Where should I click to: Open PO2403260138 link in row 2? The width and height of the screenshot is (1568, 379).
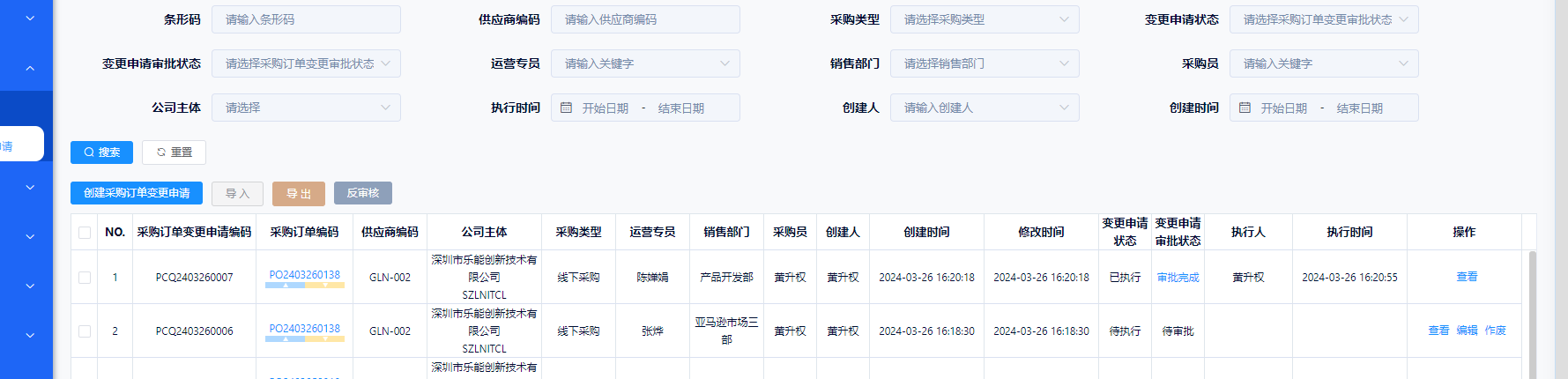pyautogui.click(x=305, y=329)
